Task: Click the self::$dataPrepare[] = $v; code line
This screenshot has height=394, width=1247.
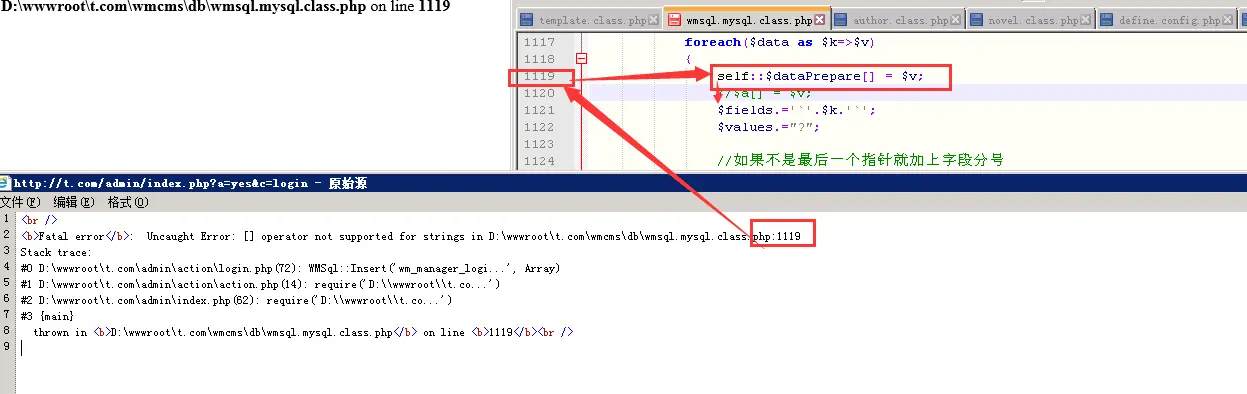Action: pos(820,76)
